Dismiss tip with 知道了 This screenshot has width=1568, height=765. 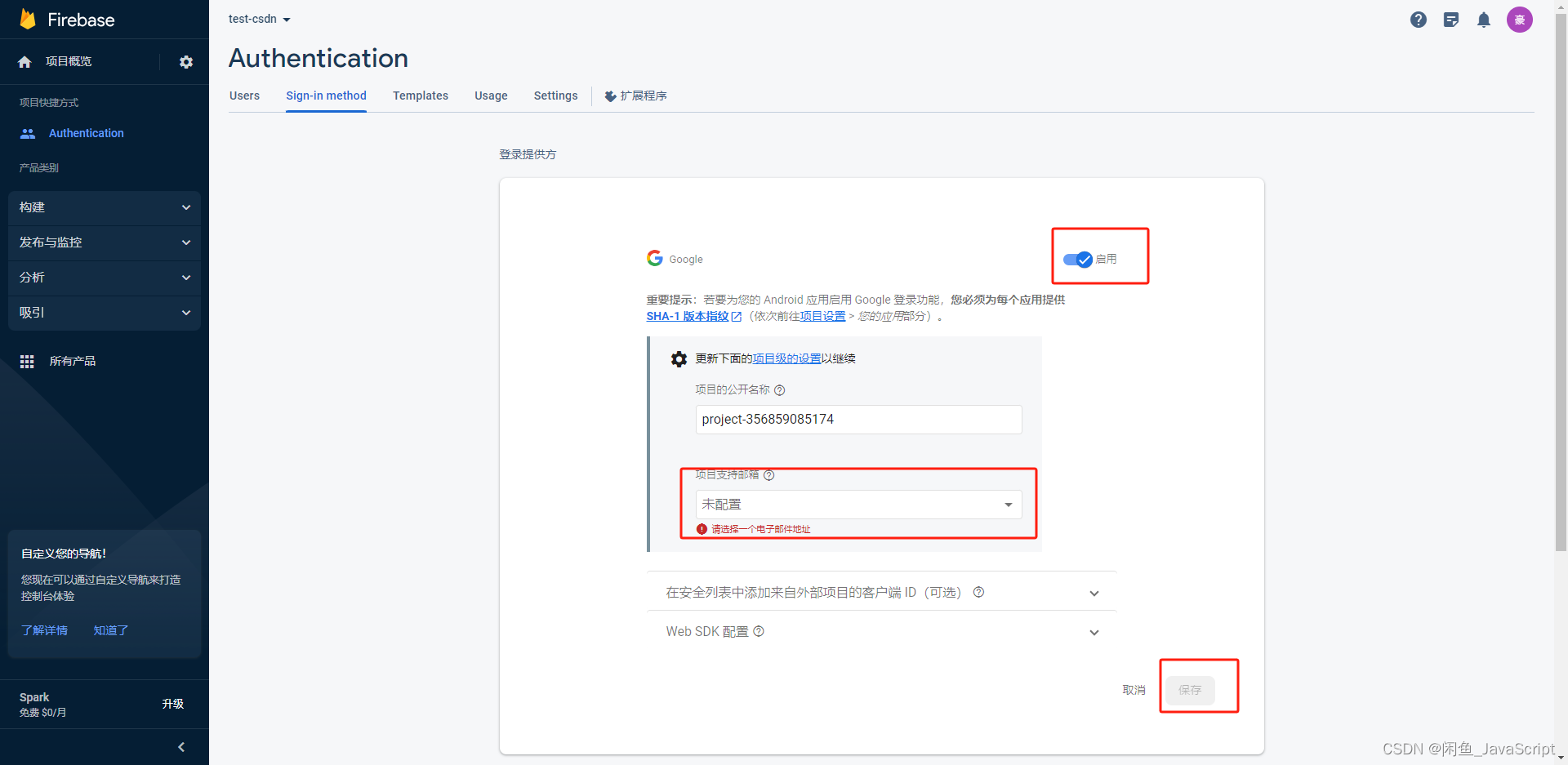110,630
